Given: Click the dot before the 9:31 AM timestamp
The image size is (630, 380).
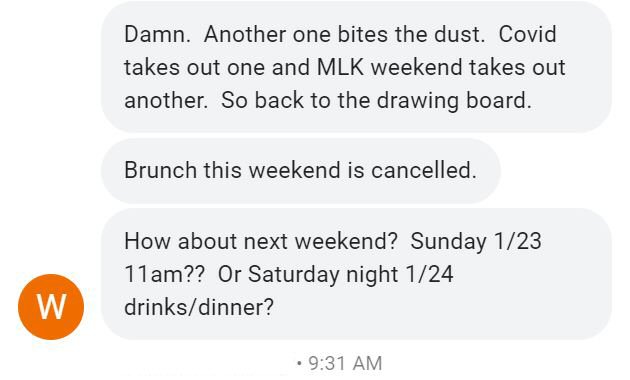Looking at the screenshot, I should point(299,364).
